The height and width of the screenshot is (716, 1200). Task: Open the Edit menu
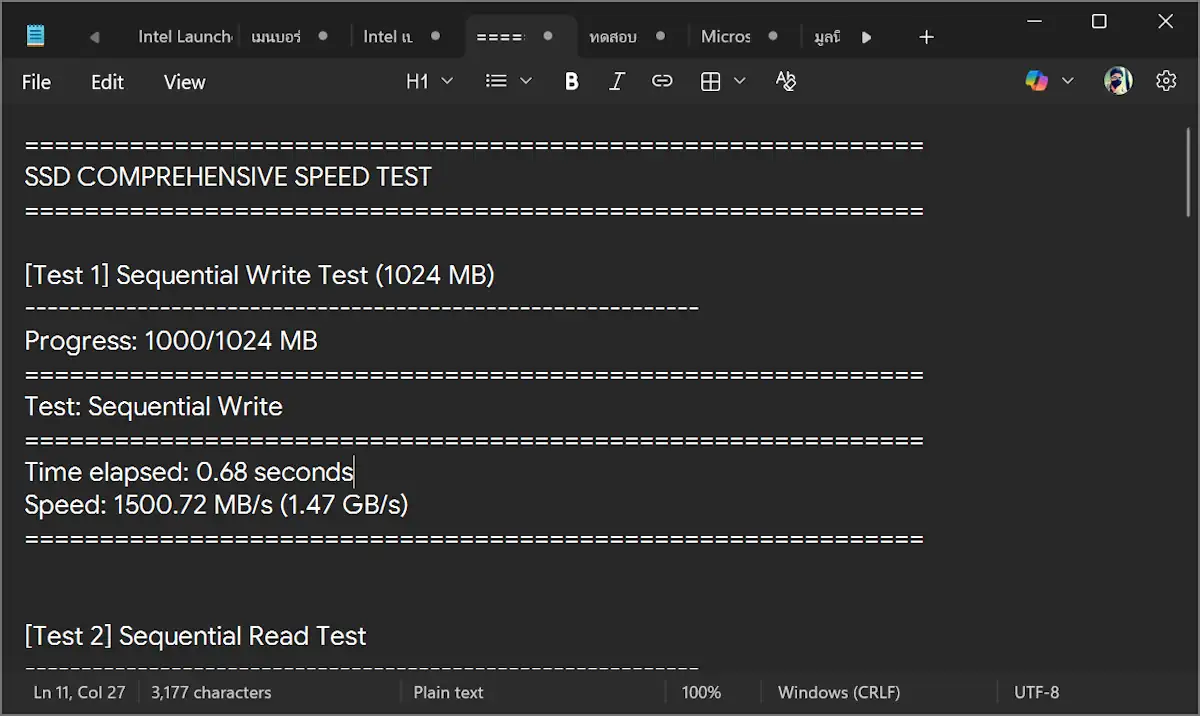[107, 82]
